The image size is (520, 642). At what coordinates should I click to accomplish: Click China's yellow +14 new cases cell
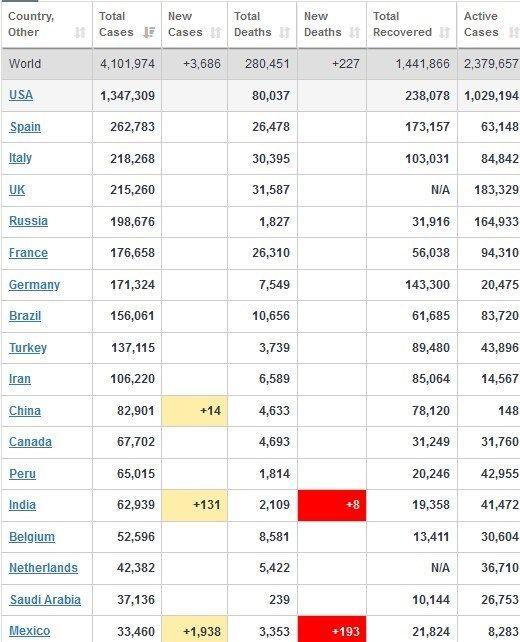coord(195,411)
